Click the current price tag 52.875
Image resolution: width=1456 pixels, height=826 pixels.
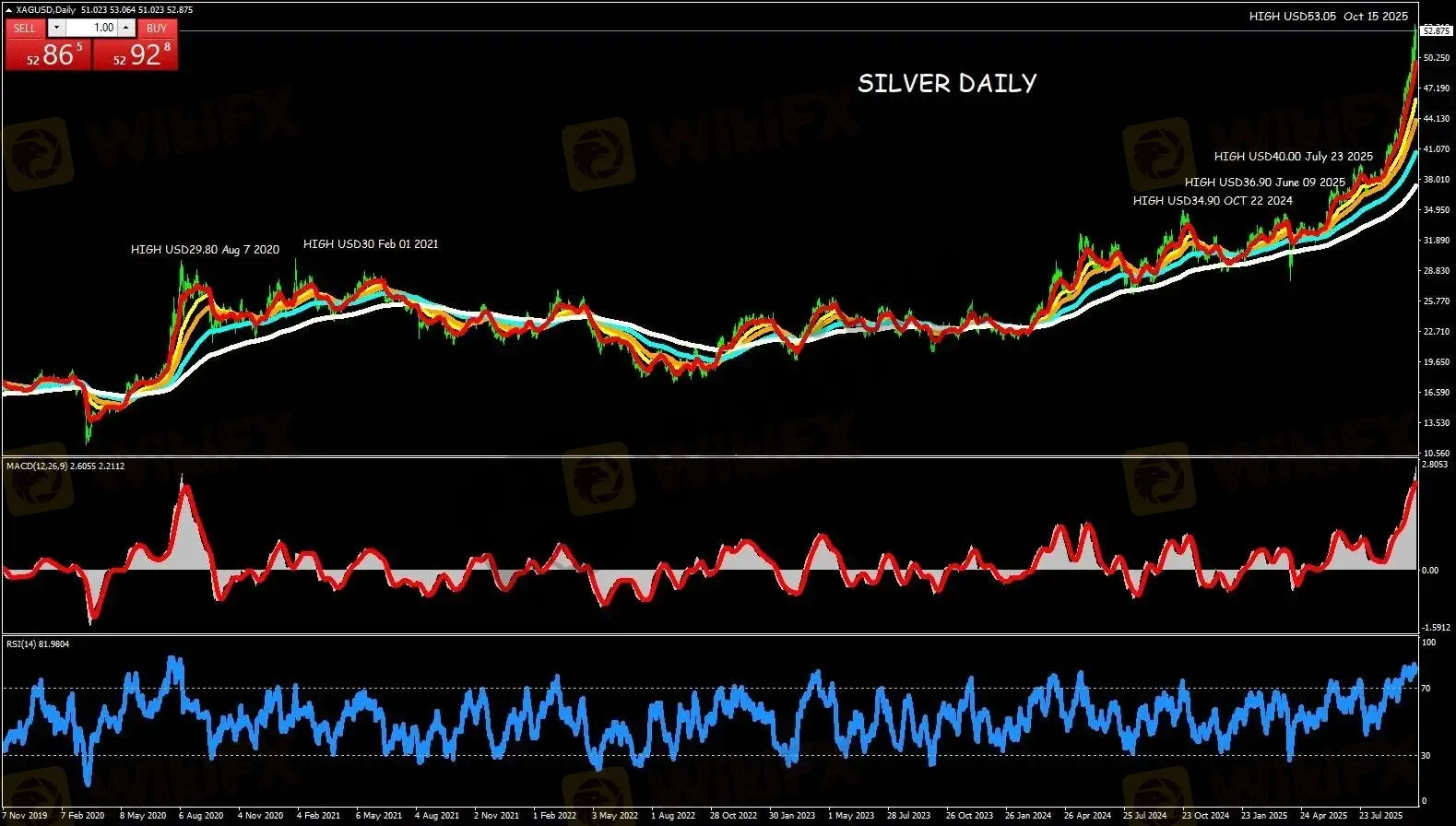click(1437, 31)
